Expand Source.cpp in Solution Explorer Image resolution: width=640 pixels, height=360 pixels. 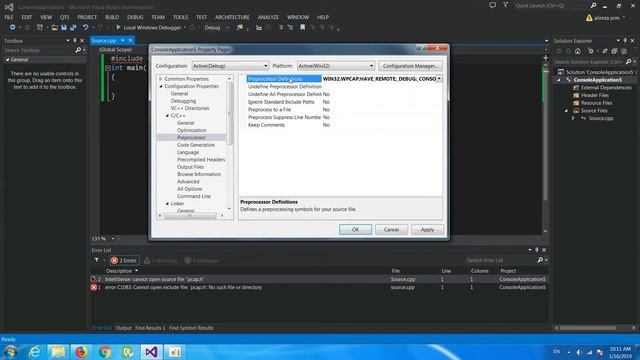tap(573, 118)
